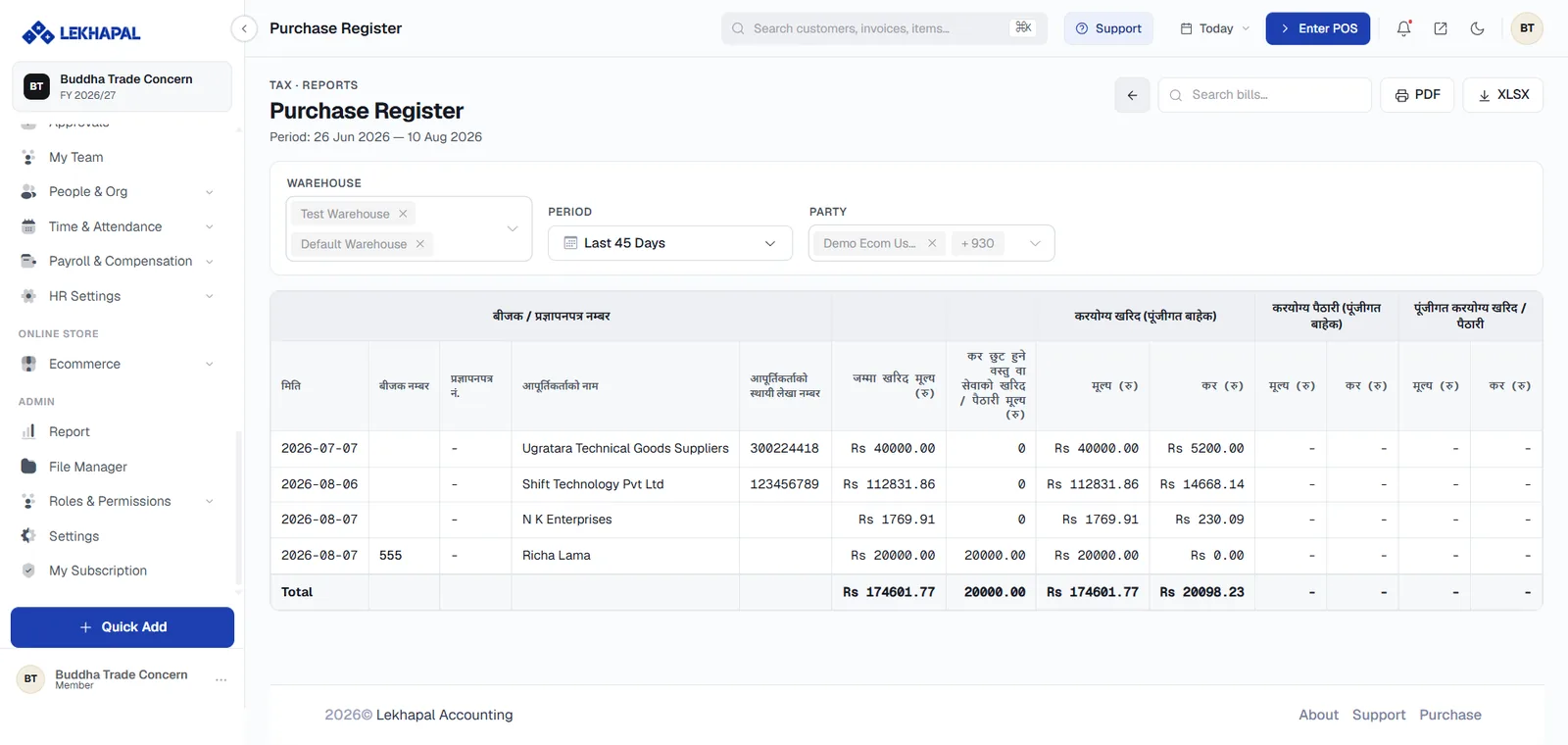Click Ugratara Technical Goods Suppliers row name

click(x=625, y=448)
